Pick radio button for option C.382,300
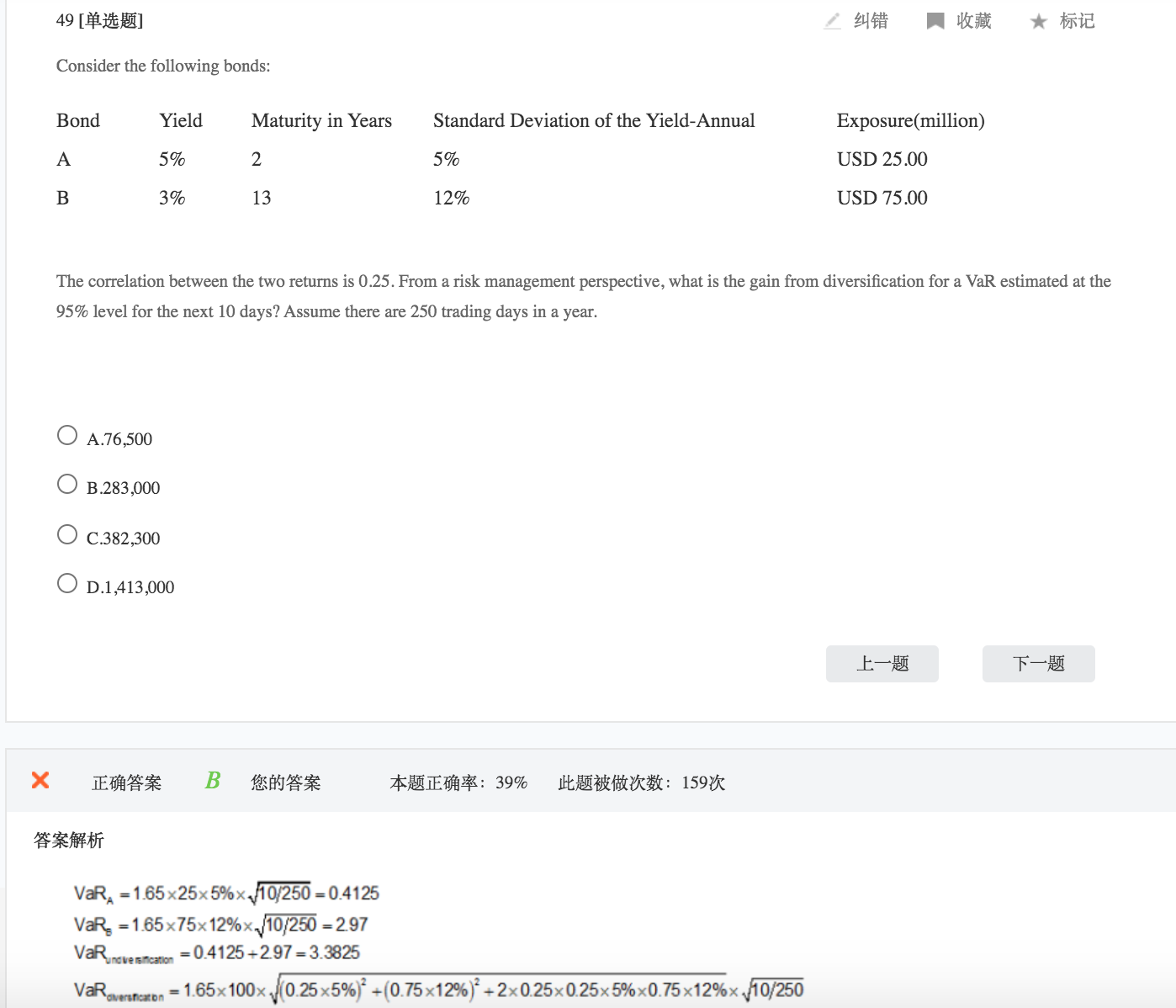1176x1008 pixels. 67,534
